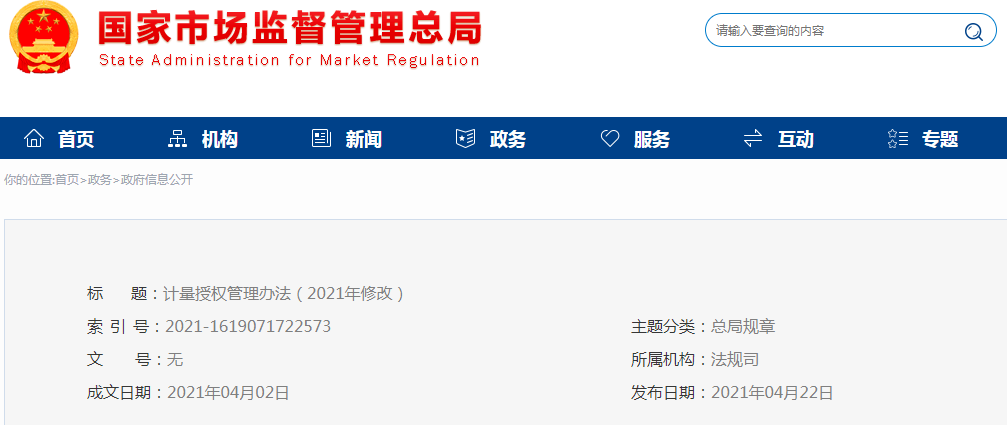This screenshot has height=425, width=1007.
Task: Click the star list icon beside 专题
Action: point(897,138)
